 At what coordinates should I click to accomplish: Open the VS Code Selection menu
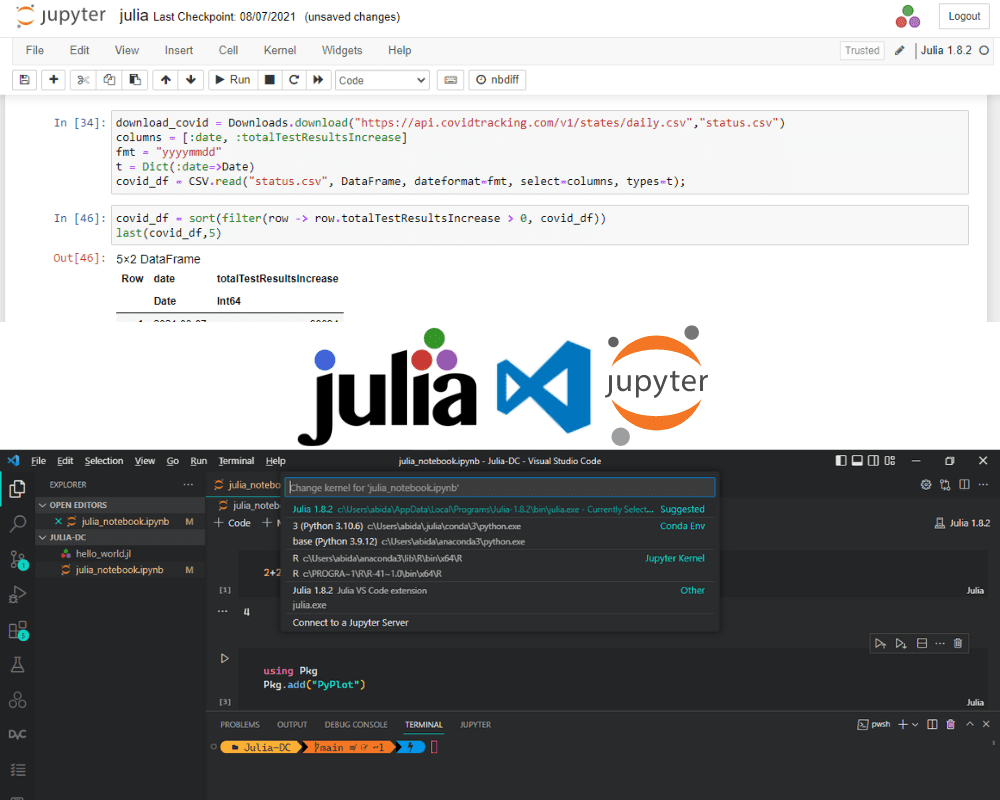point(104,461)
